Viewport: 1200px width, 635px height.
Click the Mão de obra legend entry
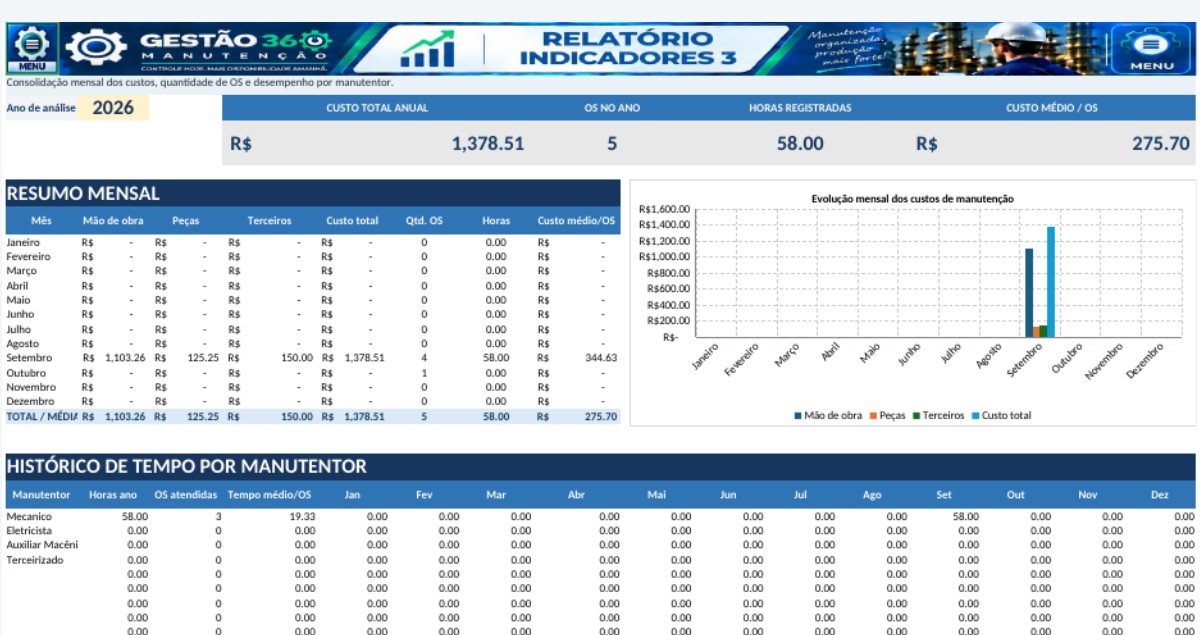828,415
